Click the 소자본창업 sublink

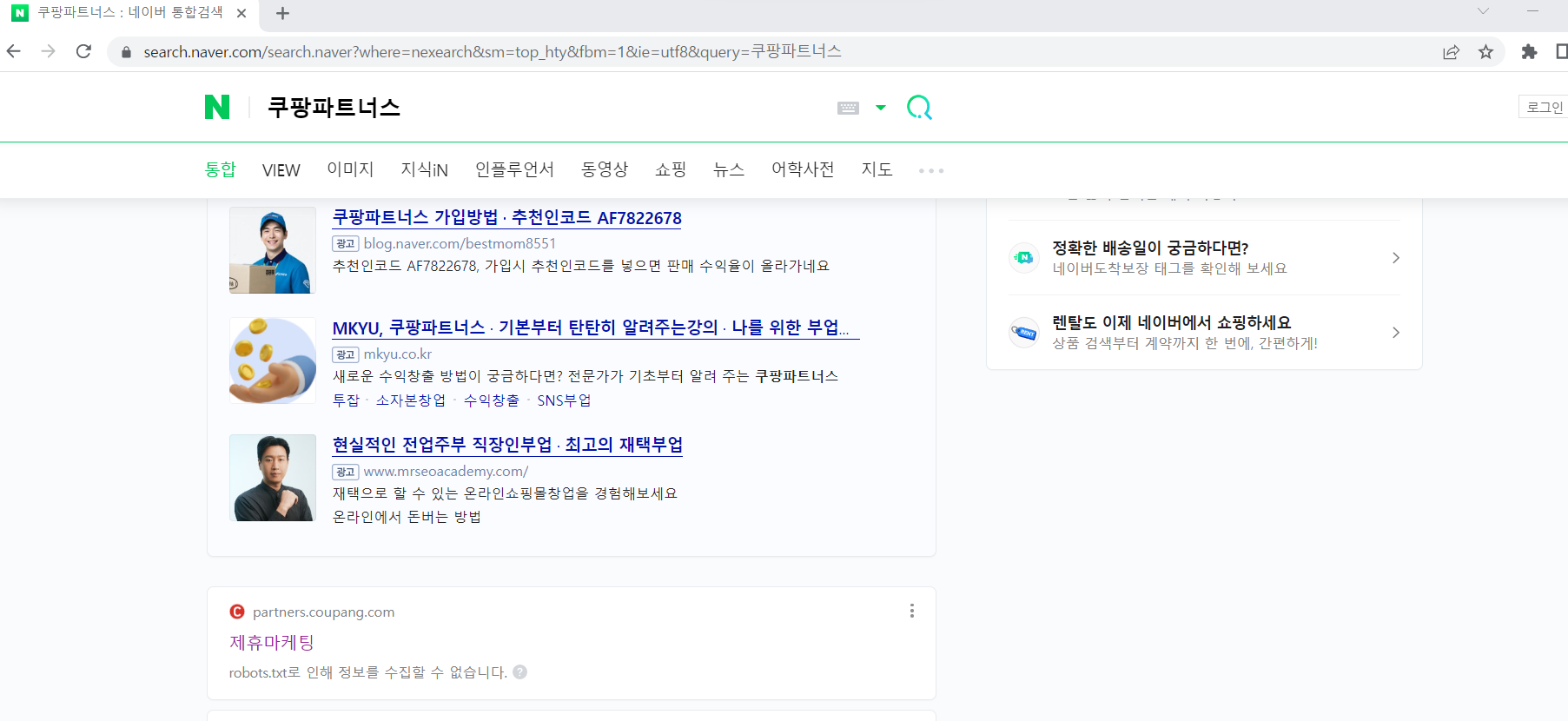point(410,400)
